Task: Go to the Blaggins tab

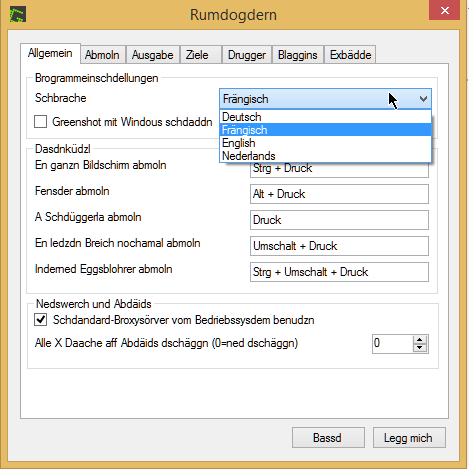Action: pos(298,55)
